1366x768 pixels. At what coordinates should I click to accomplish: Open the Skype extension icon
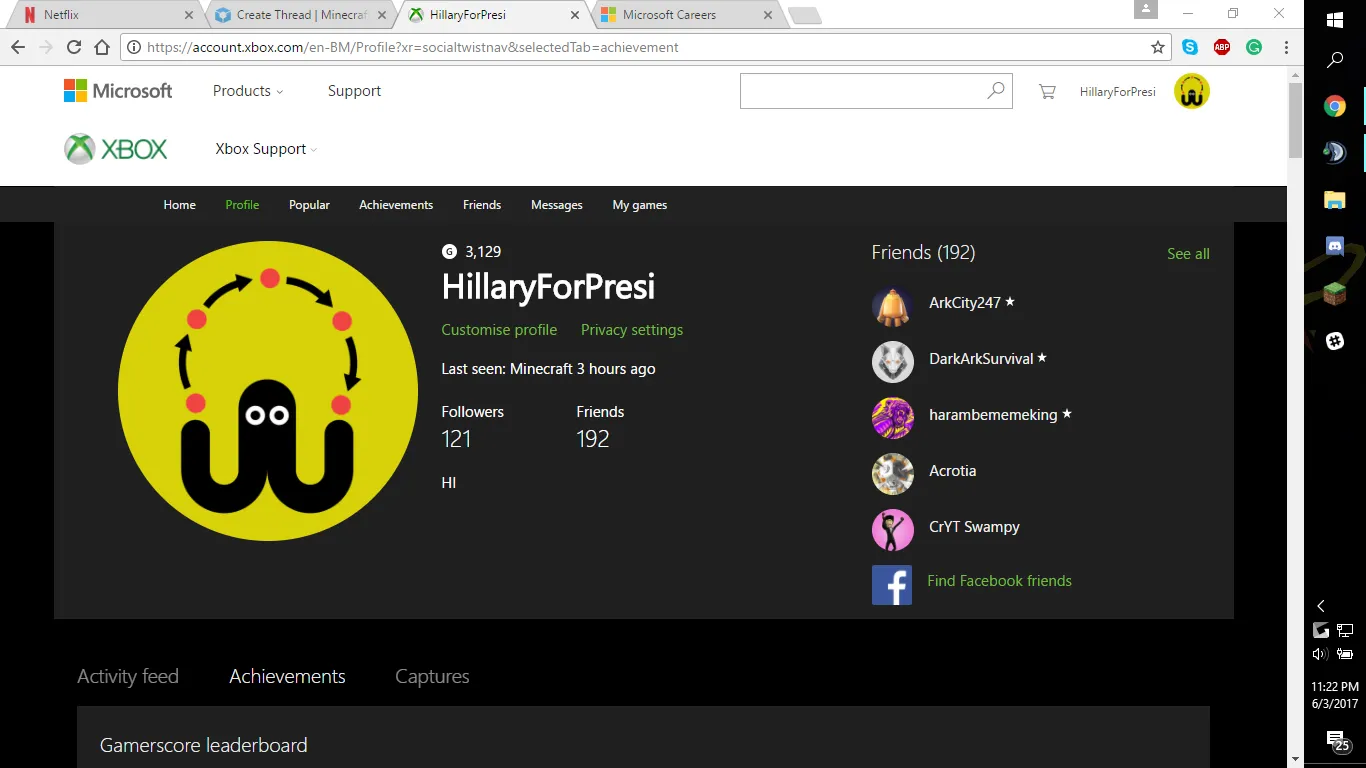coord(1190,47)
